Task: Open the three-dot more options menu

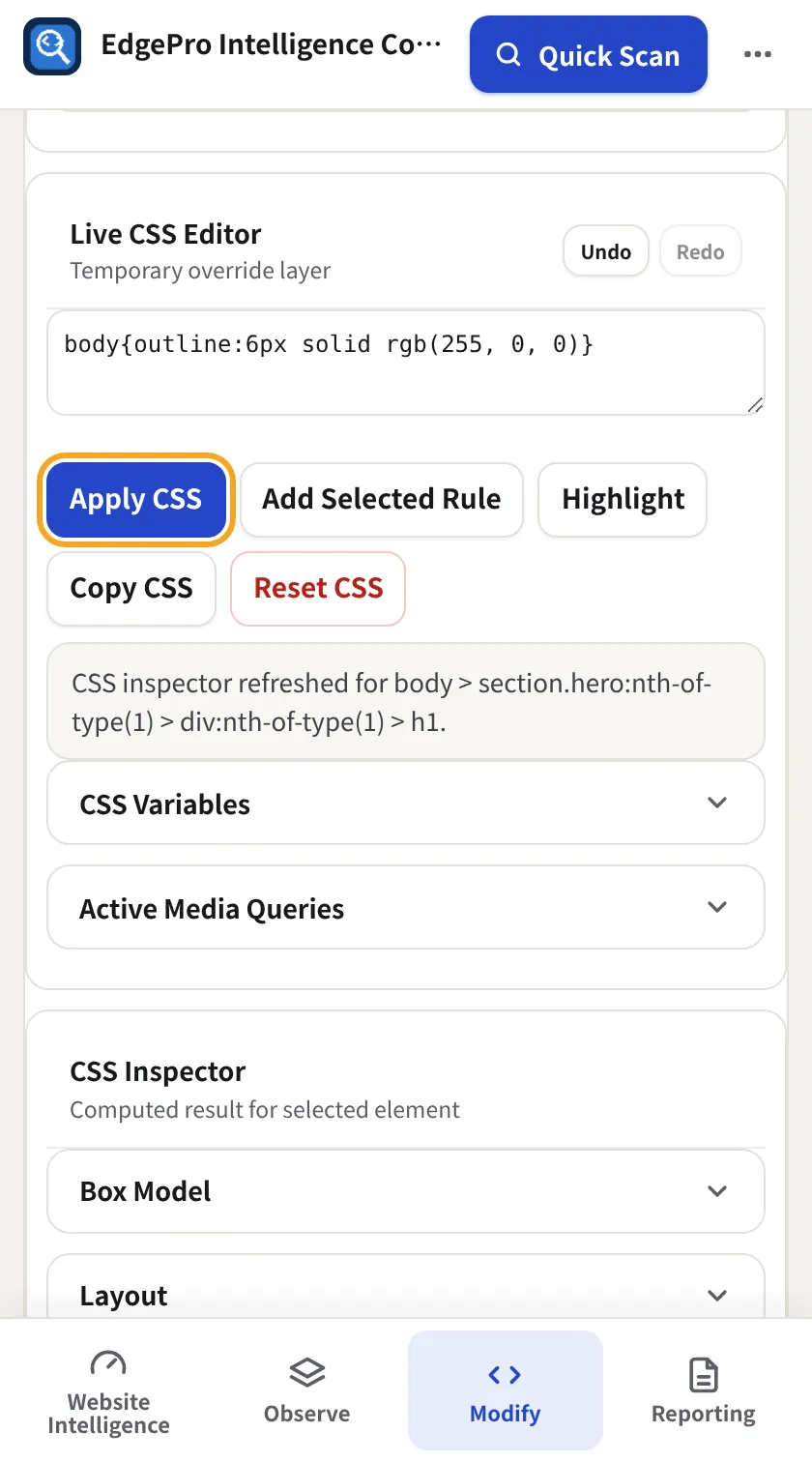Action: point(758,55)
